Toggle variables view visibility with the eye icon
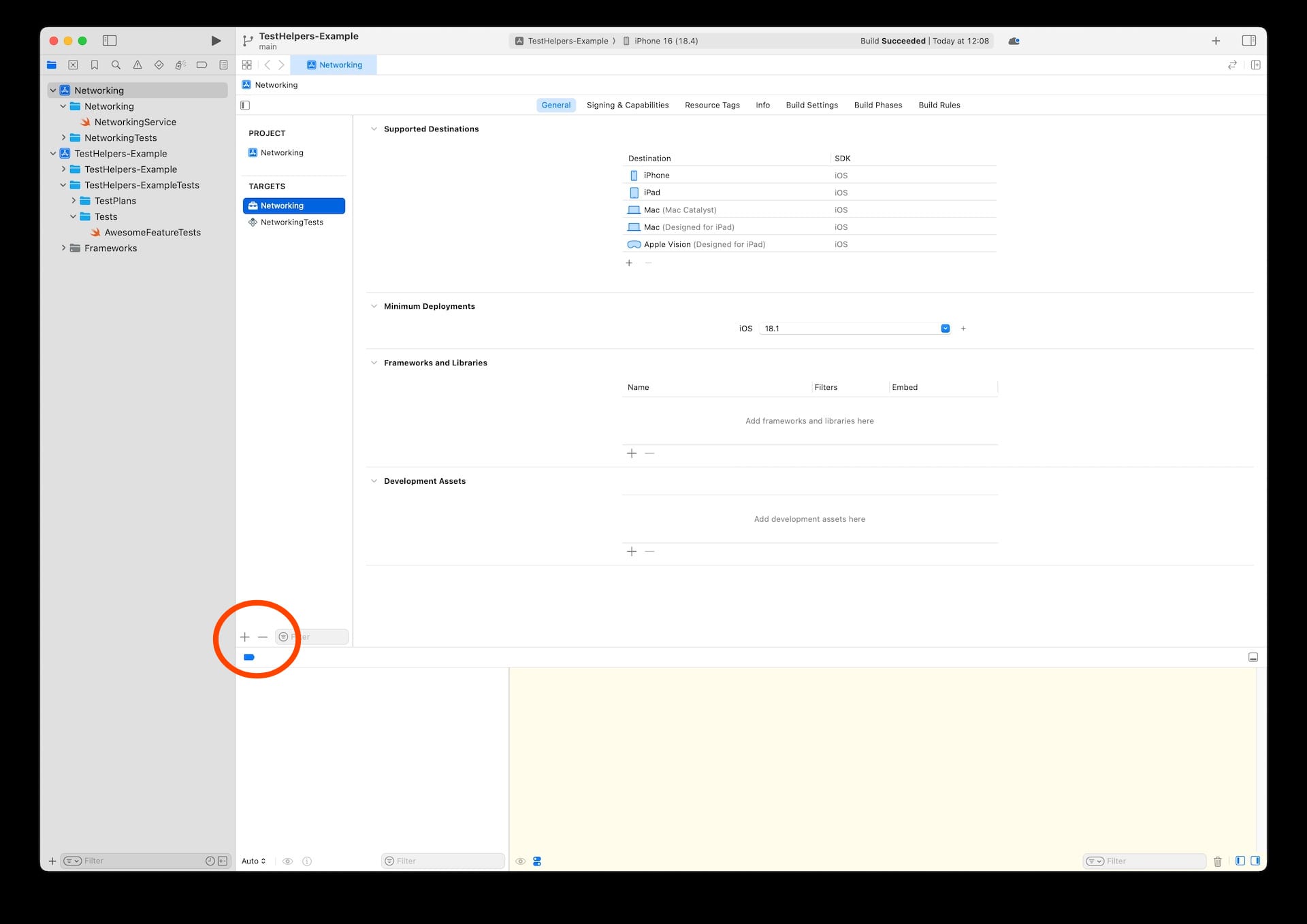Screen dimensions: 1307x924 (287, 861)
